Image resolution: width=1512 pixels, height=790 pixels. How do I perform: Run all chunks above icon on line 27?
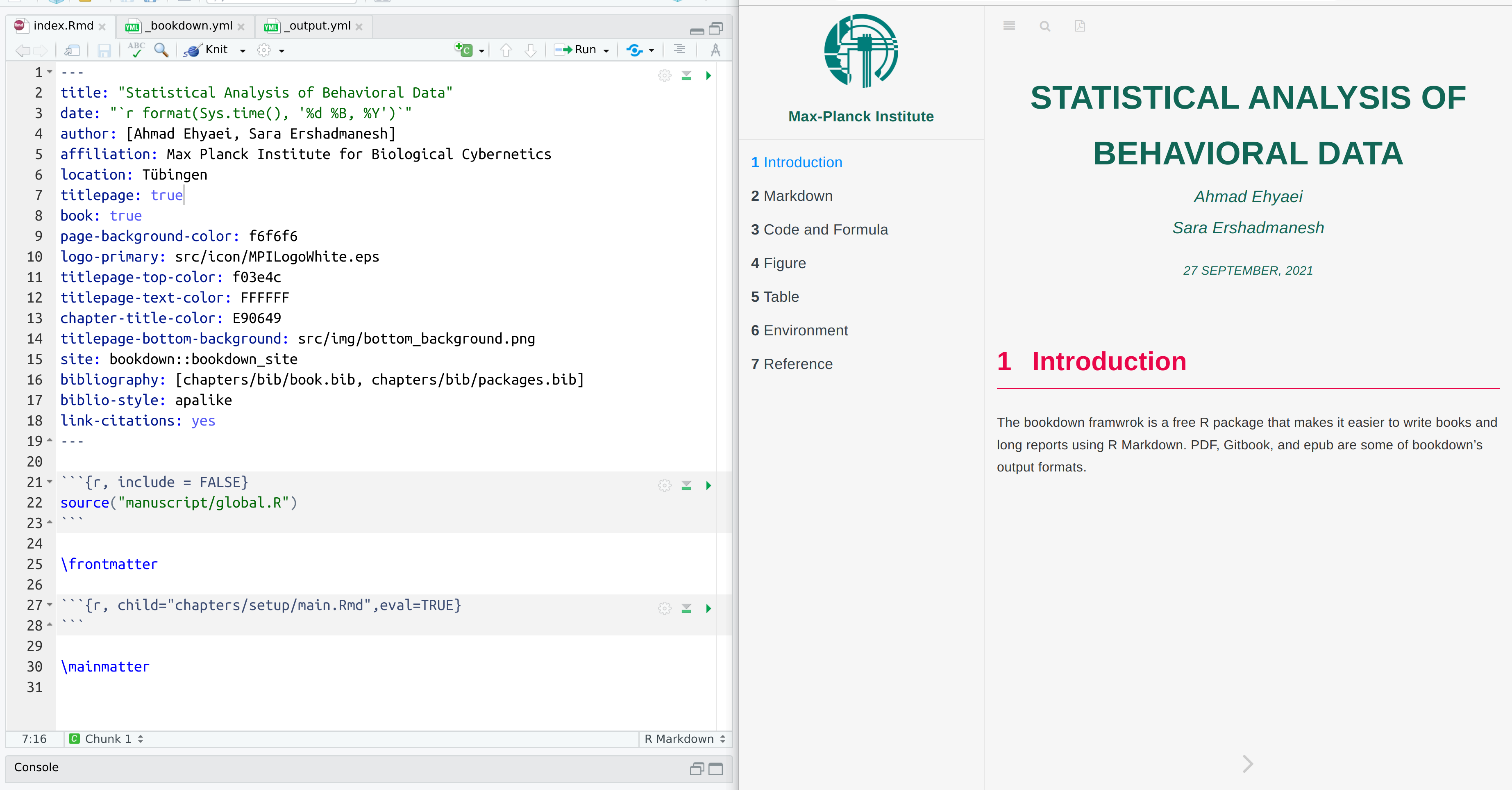[x=686, y=608]
